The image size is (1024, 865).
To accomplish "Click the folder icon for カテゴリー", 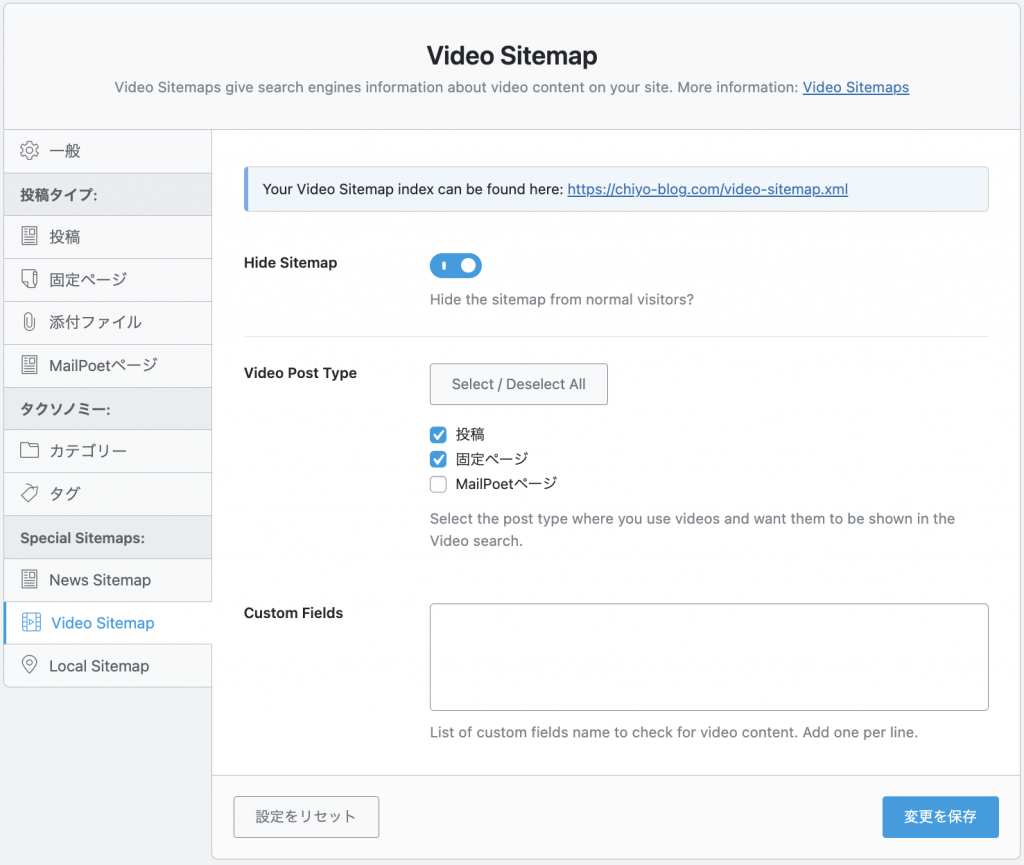I will pyautogui.click(x=29, y=450).
